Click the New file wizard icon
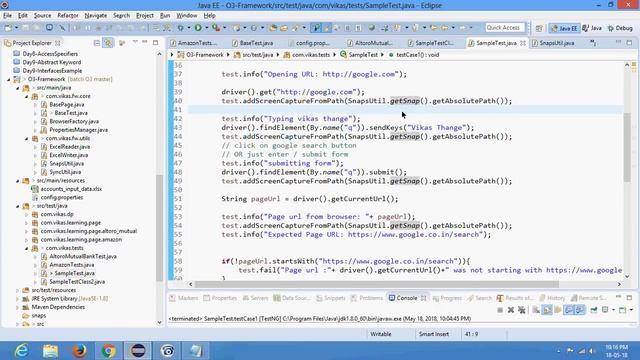The width and height of the screenshot is (640, 360). [8, 28]
